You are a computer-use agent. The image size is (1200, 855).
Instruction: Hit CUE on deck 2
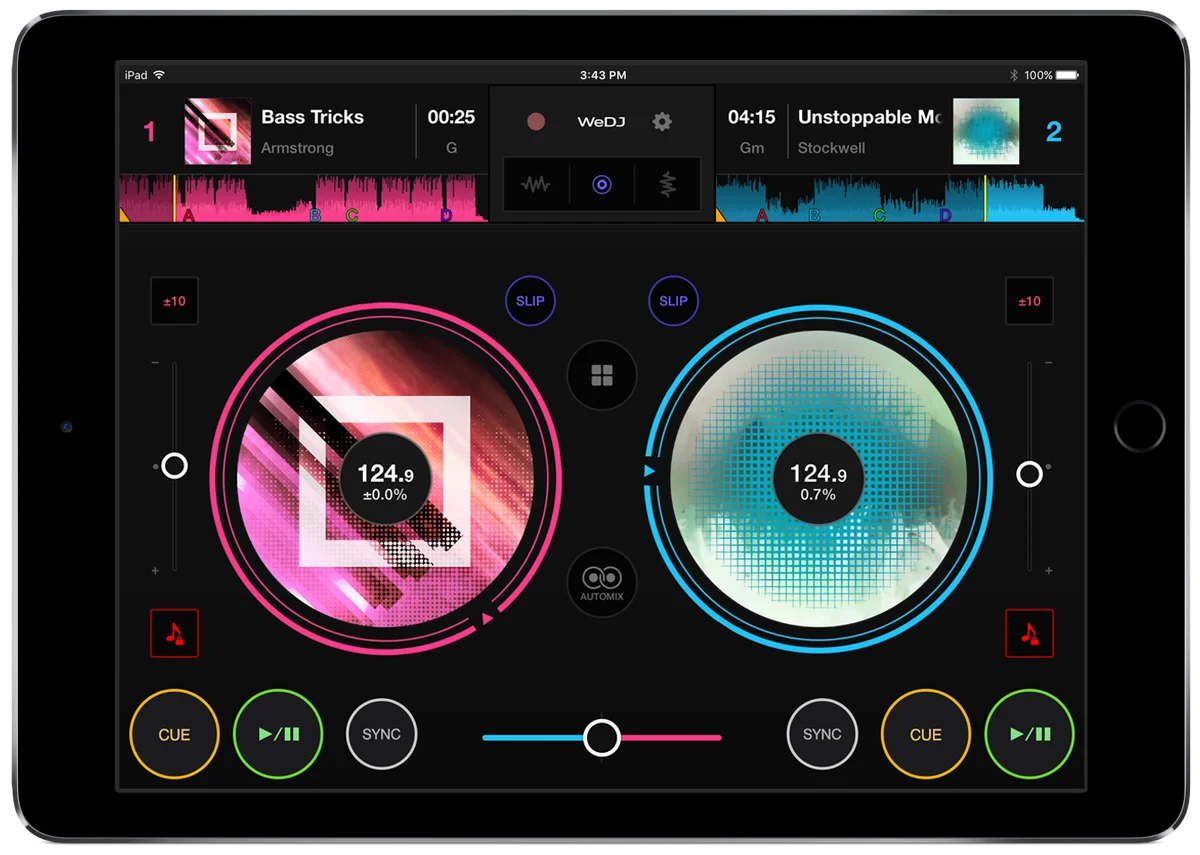pos(925,734)
